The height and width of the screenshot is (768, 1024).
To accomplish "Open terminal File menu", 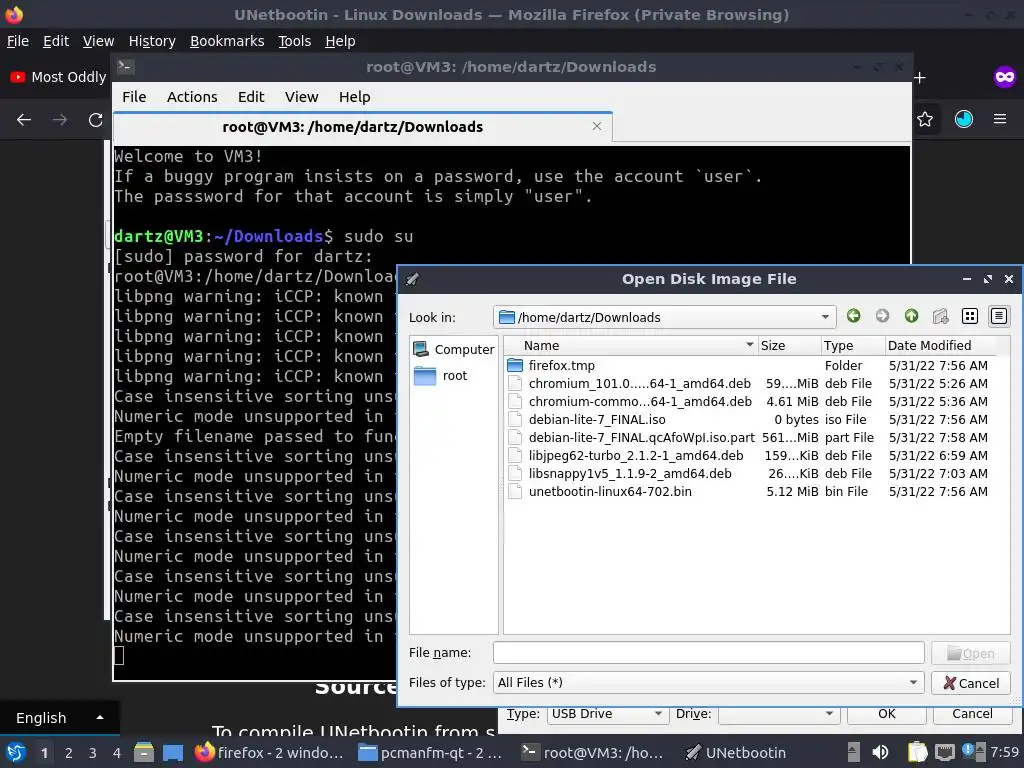I will 134,97.
